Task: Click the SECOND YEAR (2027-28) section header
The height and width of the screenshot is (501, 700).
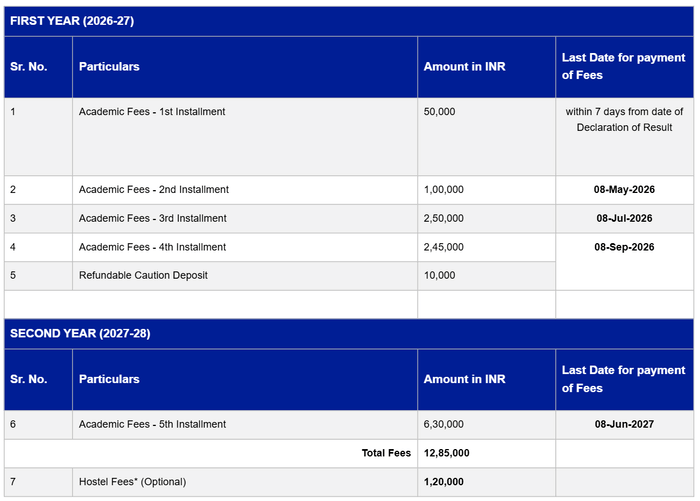Action: click(80, 333)
